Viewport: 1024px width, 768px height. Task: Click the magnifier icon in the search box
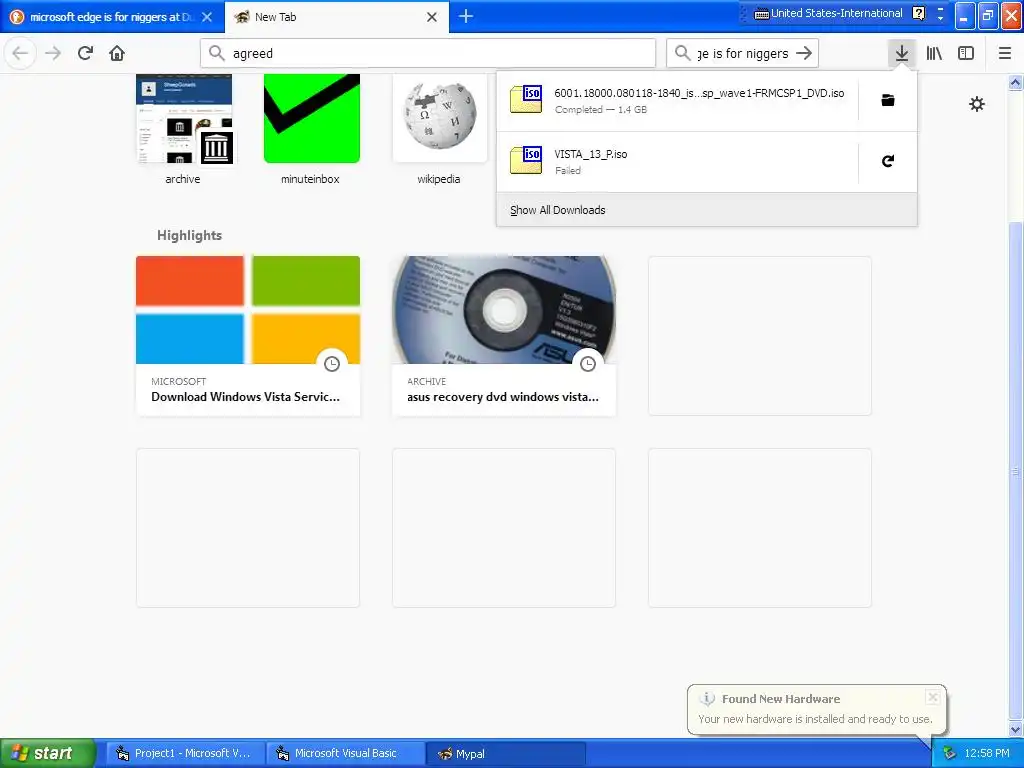point(682,54)
